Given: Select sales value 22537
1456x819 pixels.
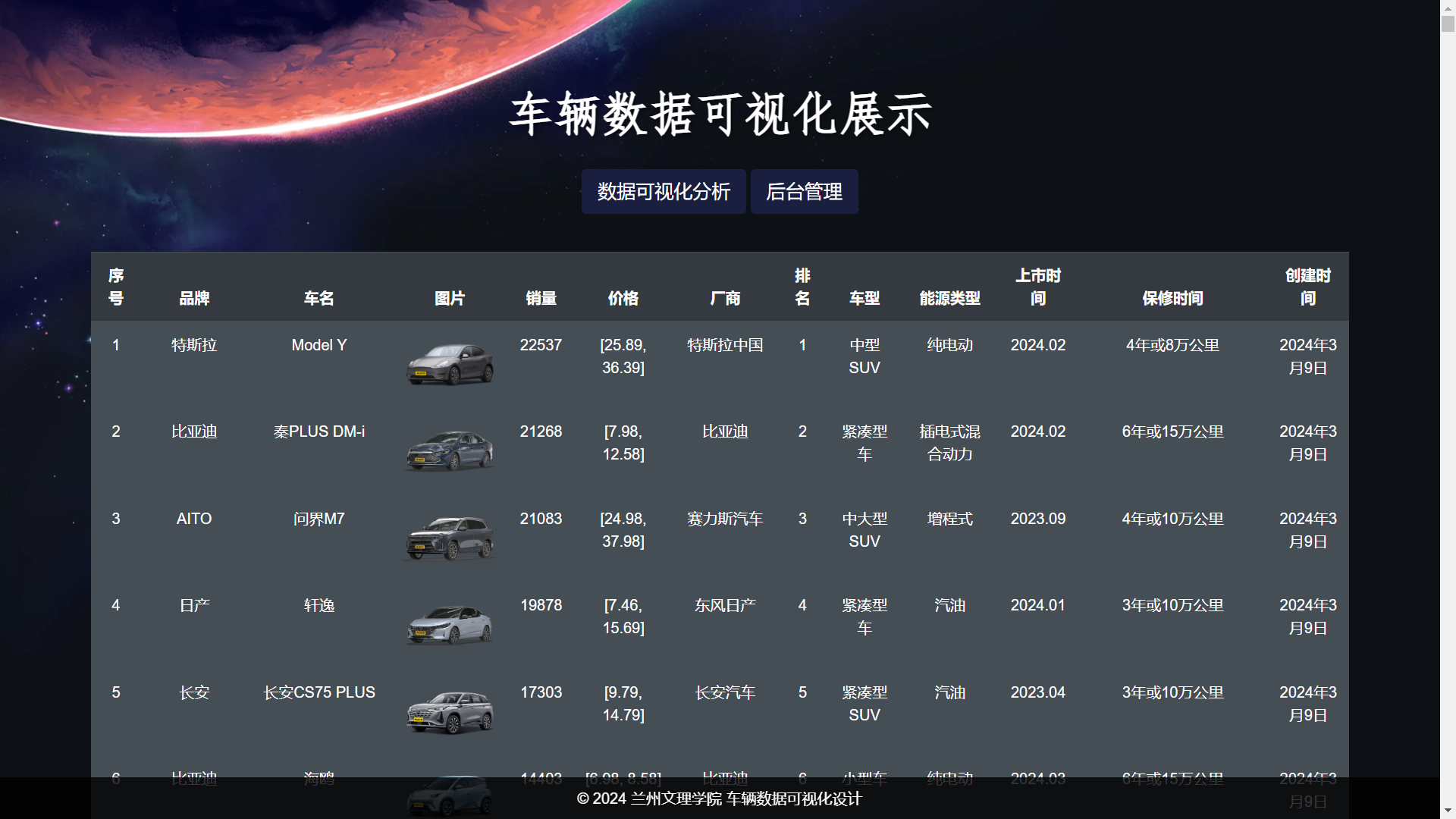Looking at the screenshot, I should pos(541,345).
